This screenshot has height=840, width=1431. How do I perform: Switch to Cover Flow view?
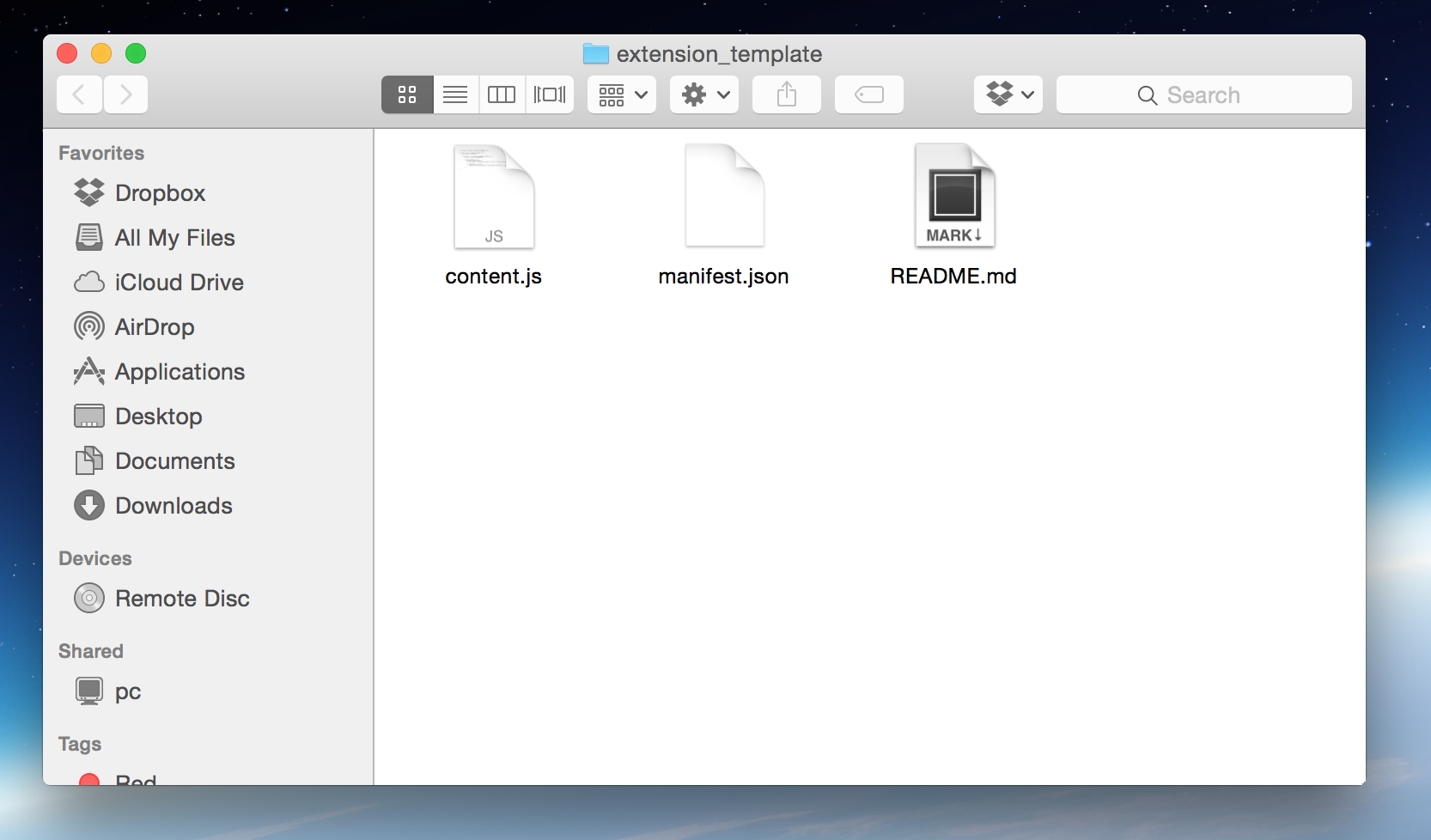550,94
